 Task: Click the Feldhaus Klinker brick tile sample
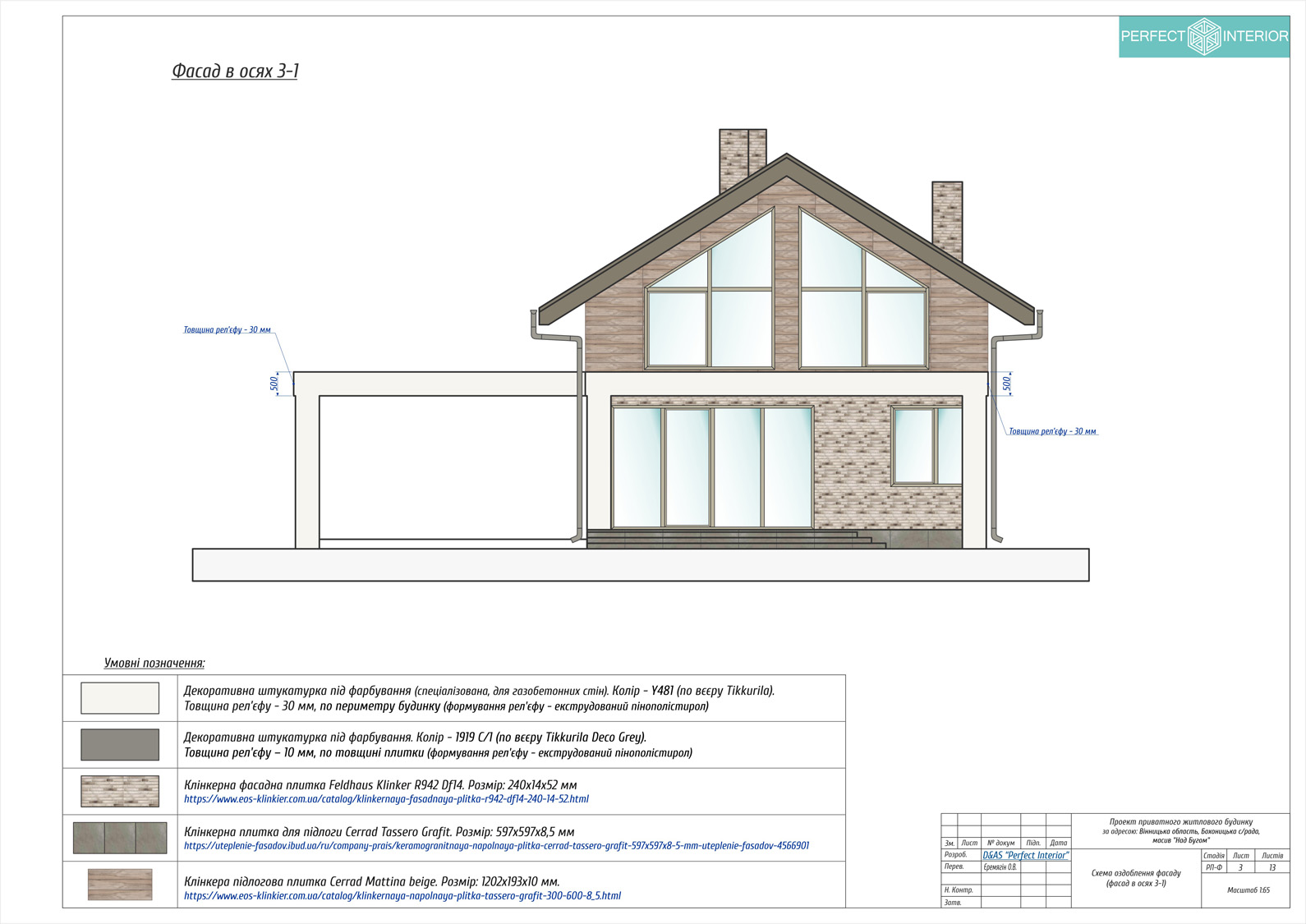coord(120,791)
